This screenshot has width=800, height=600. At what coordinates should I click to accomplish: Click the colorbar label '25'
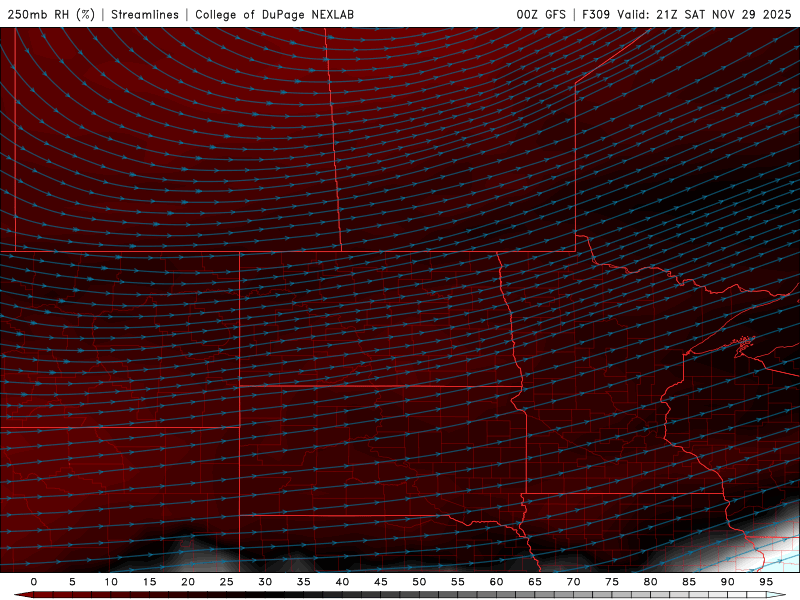[226, 582]
